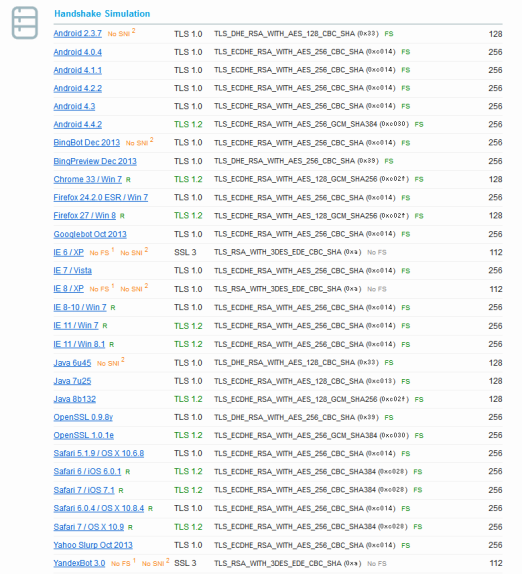Open Safari 6.0.4 / OS X 10.8.4 link
Screen dimensions: 522x574
(x=99, y=508)
